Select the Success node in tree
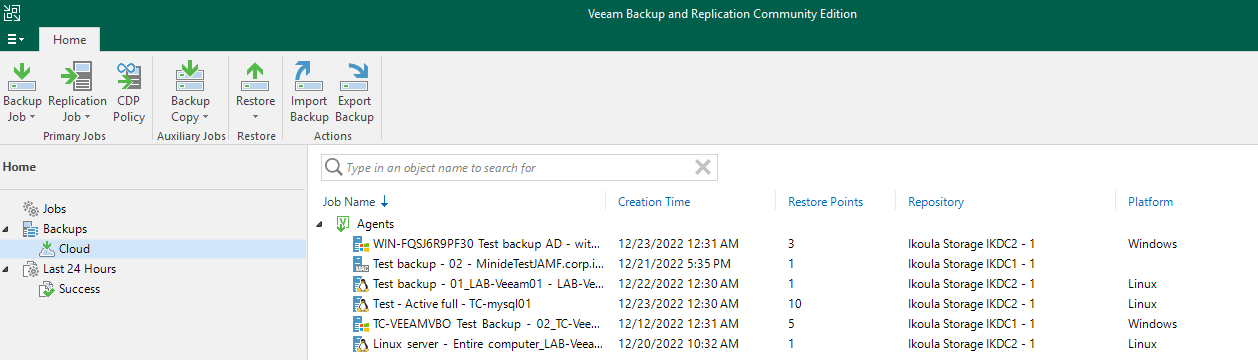This screenshot has height=360, width=1258. (x=79, y=289)
